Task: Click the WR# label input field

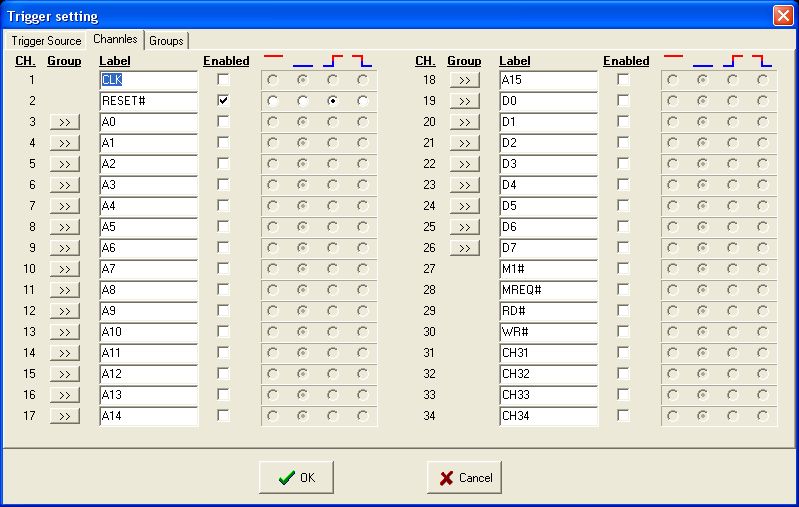Action: coord(548,332)
